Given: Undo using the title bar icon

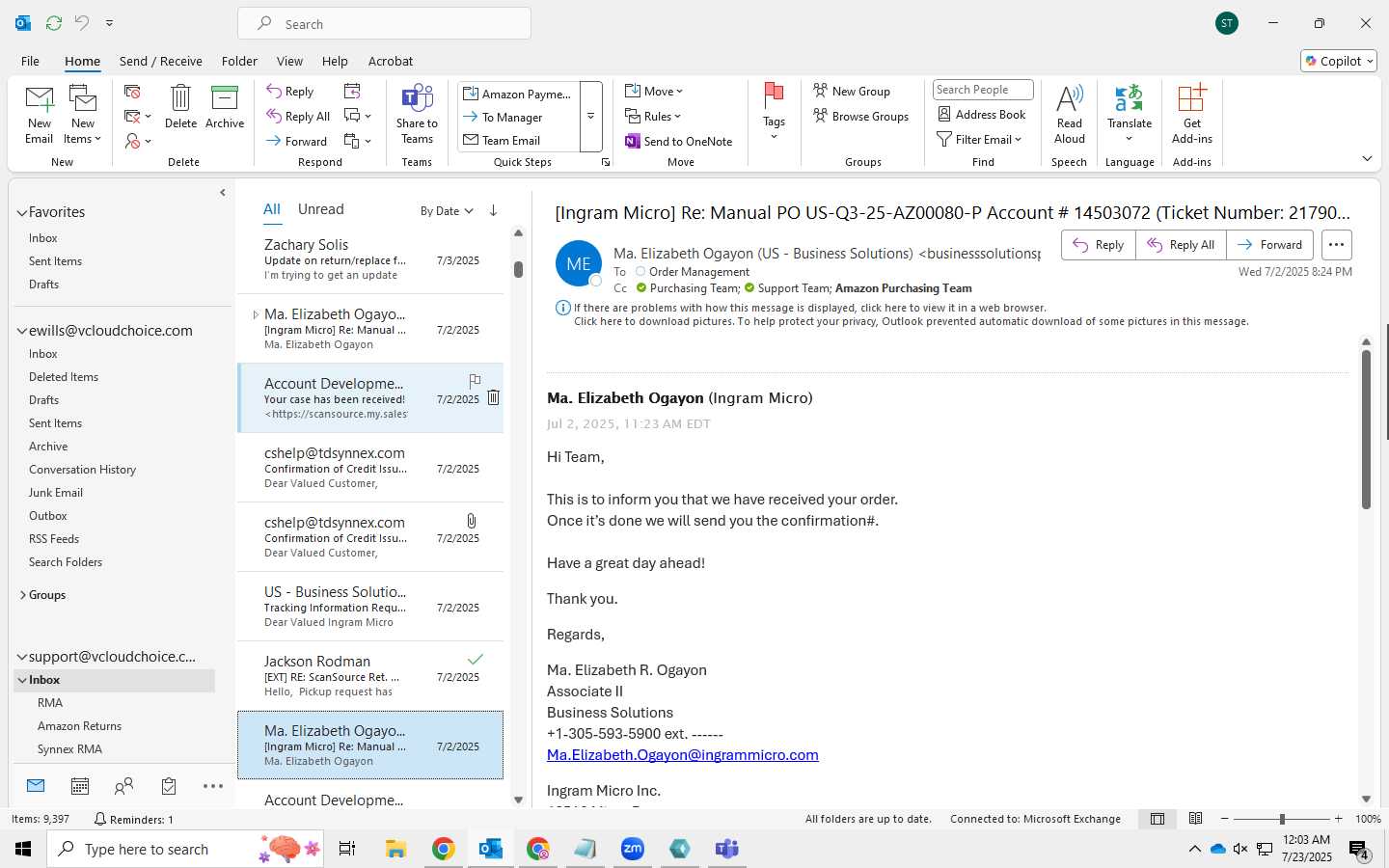Looking at the screenshot, I should (82, 22).
